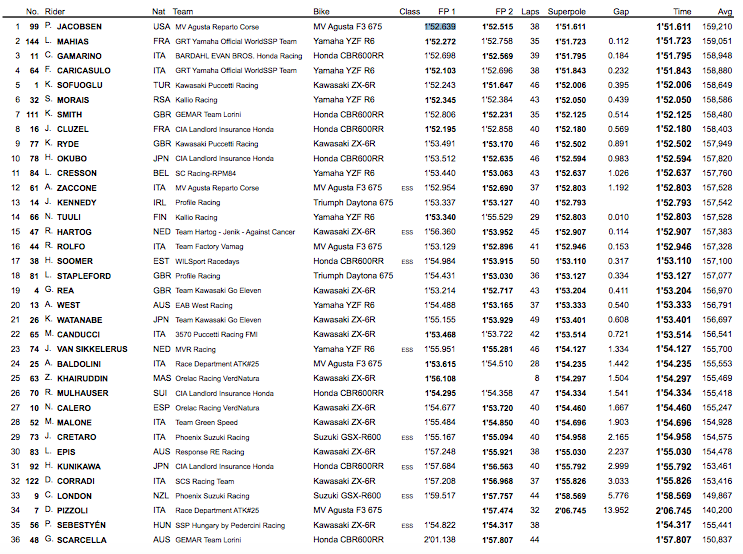The image size is (743, 554).
Task: Select rider name MAHIAS
Action: click(72, 42)
